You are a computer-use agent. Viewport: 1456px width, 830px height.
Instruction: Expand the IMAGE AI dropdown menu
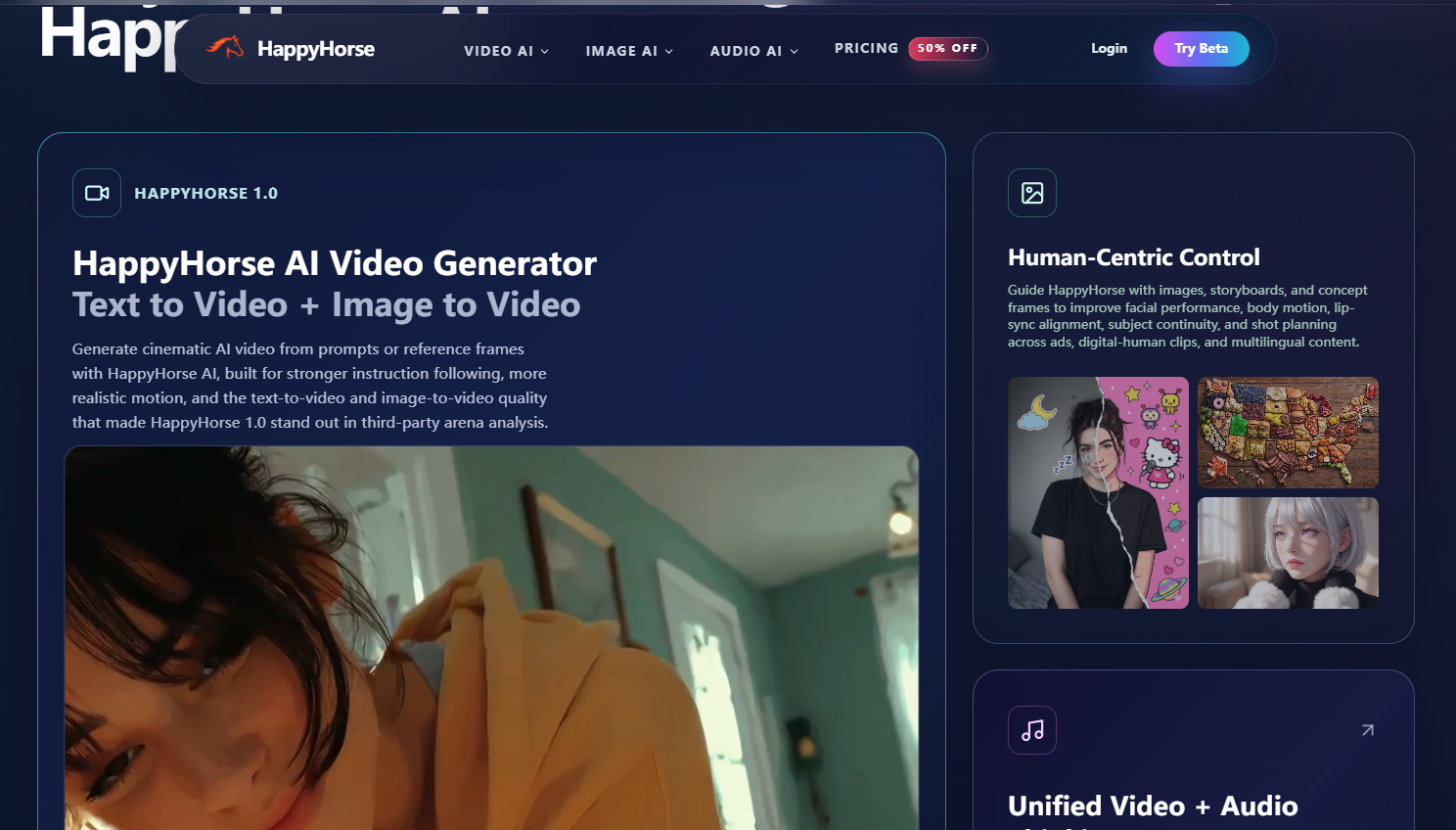[x=629, y=51]
